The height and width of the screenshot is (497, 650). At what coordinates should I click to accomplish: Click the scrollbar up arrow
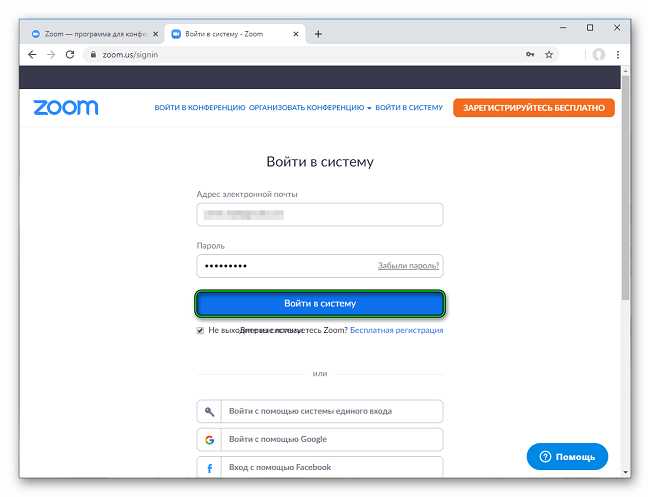[626, 70]
